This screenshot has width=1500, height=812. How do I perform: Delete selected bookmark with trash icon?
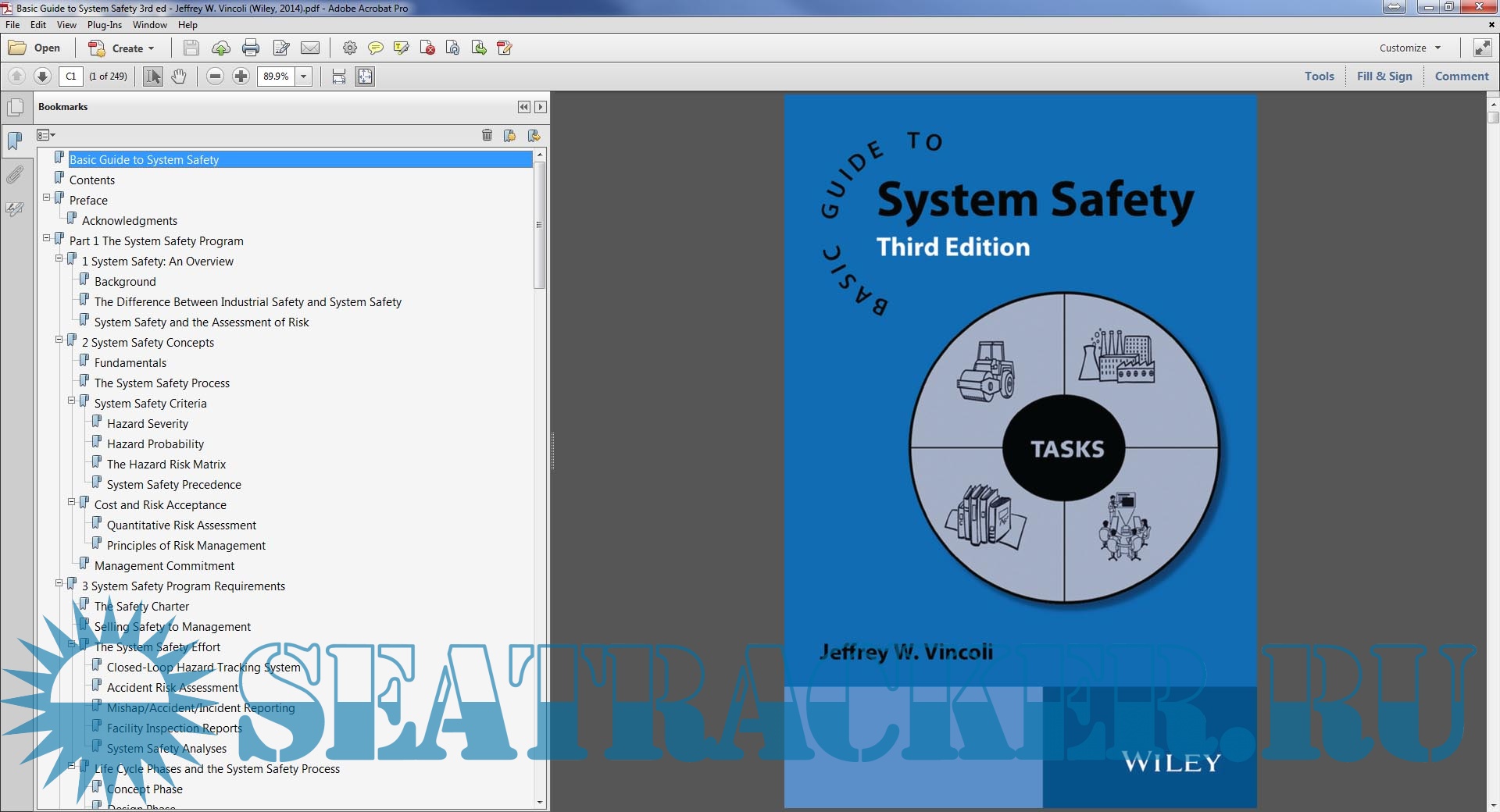487,136
